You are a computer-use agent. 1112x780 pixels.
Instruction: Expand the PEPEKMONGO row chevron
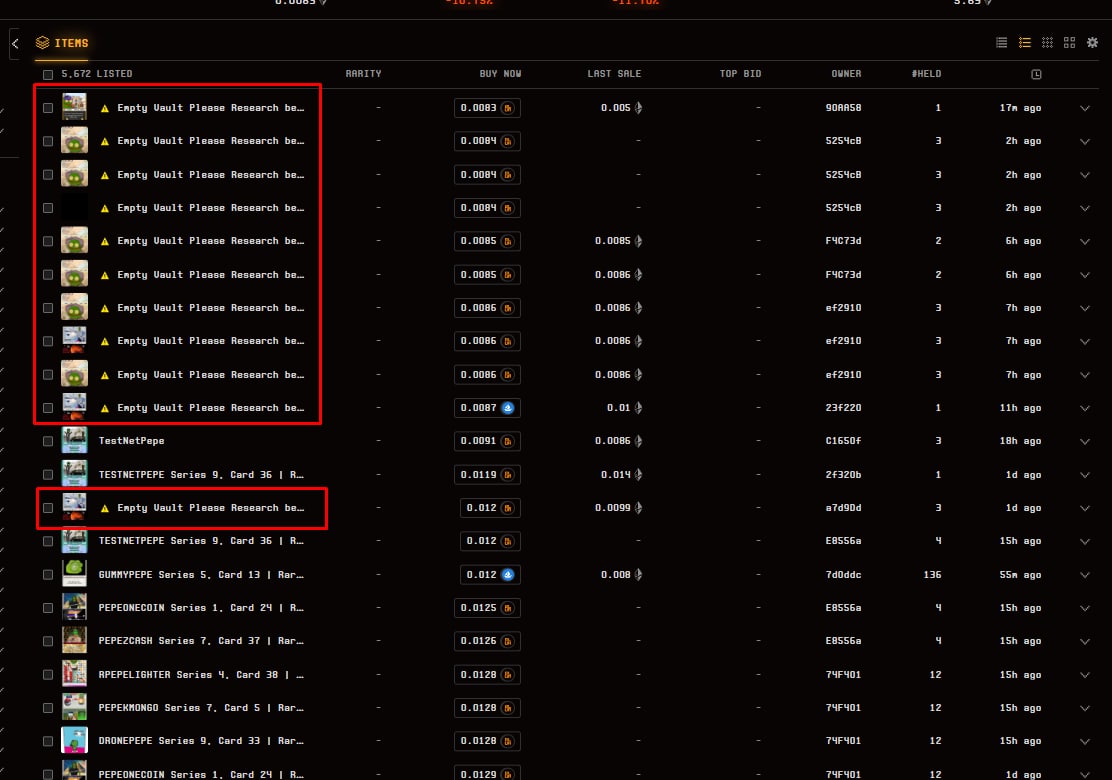pos(1084,708)
